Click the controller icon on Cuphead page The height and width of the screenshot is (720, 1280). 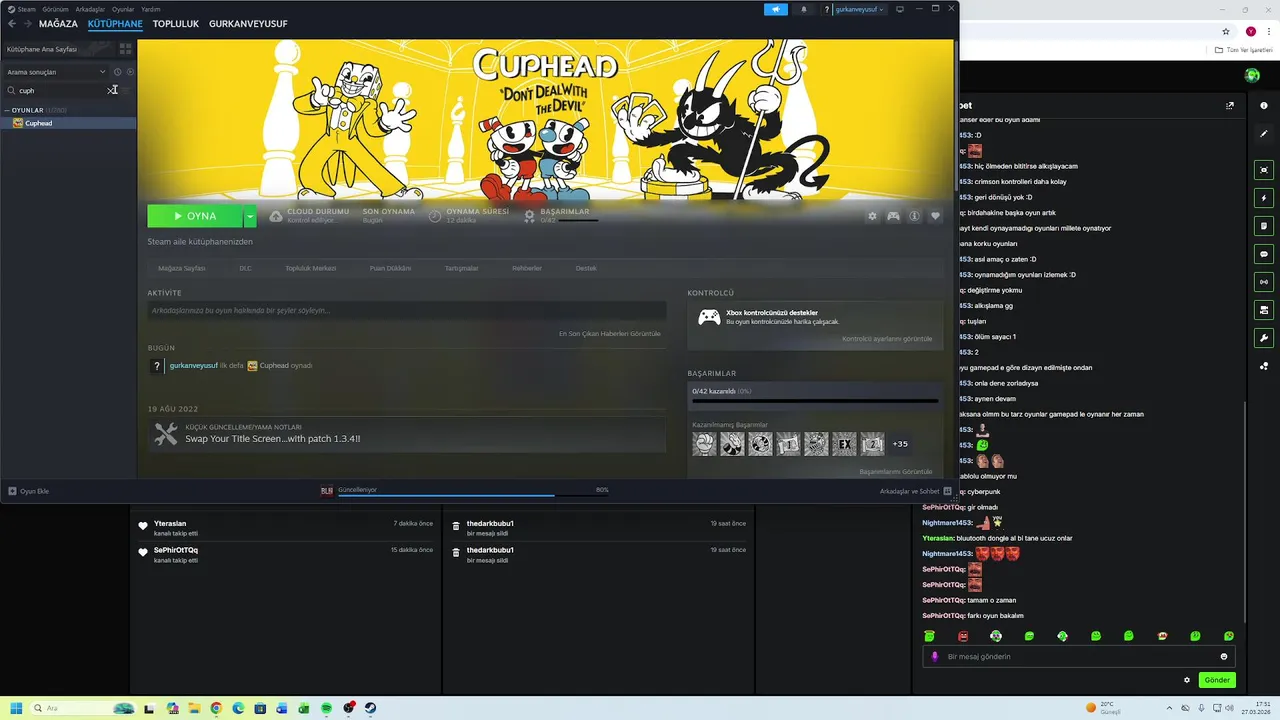893,216
